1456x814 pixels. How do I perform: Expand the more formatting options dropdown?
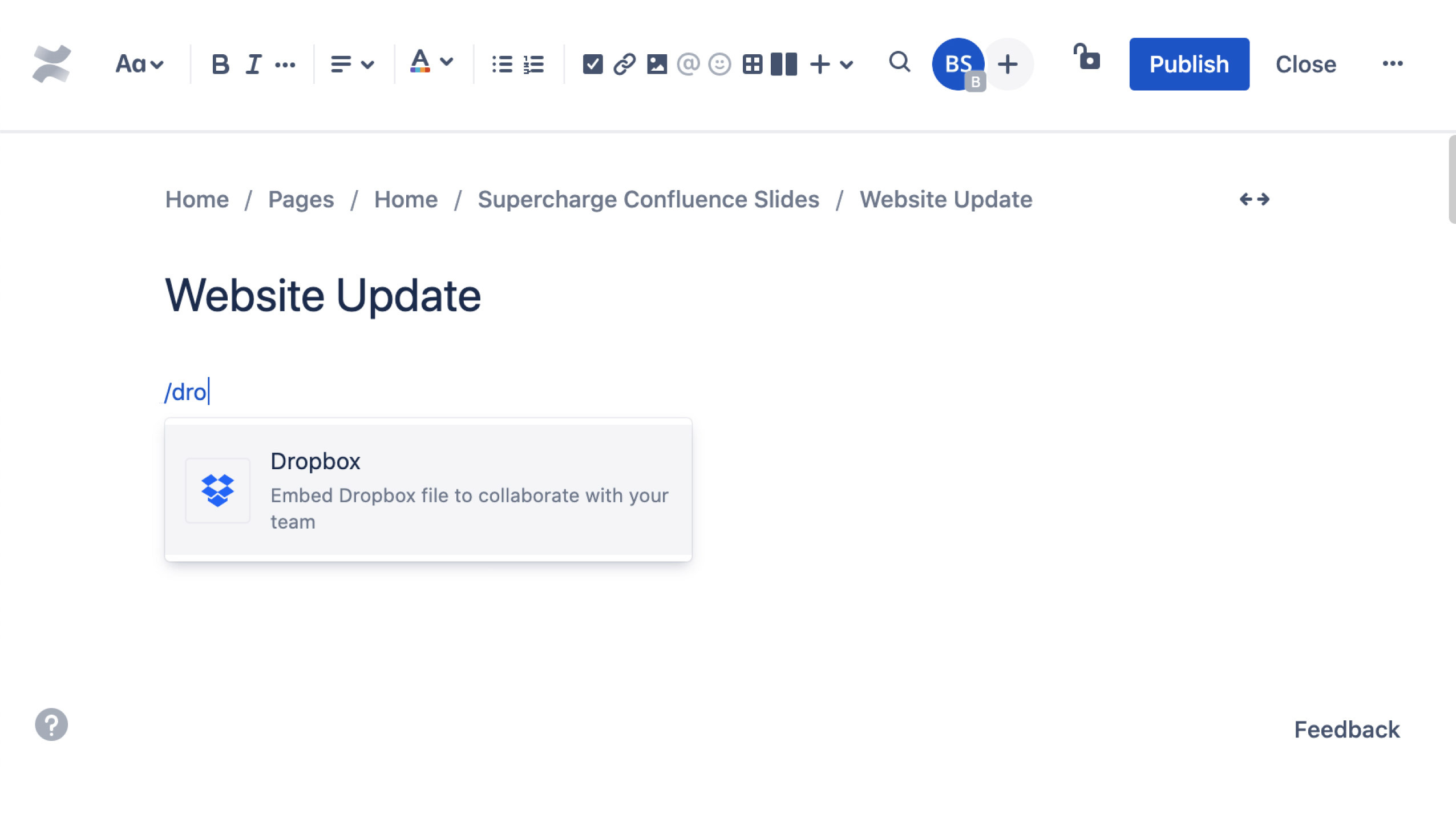click(285, 63)
